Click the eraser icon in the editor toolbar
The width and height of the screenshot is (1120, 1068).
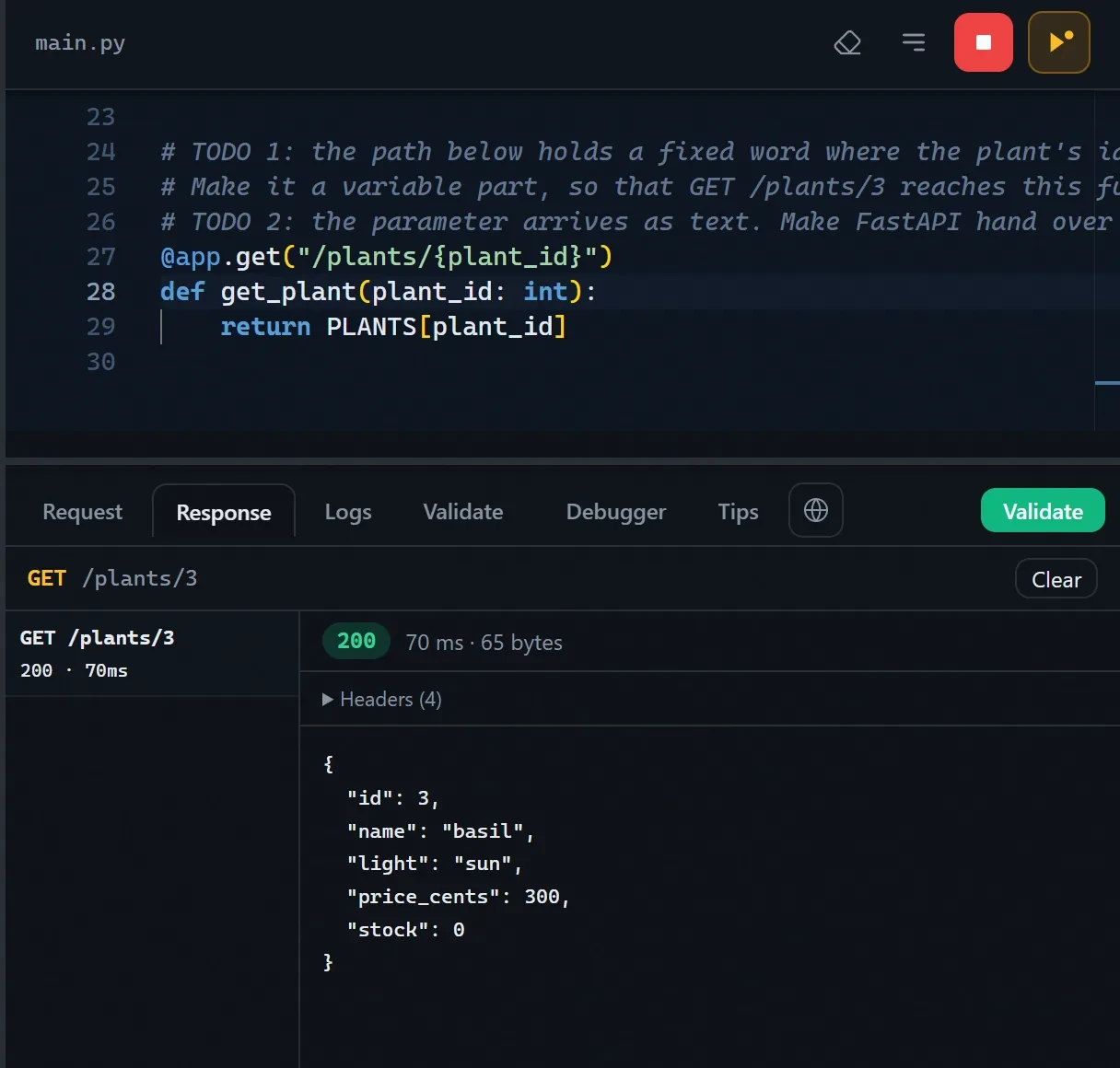coord(847,42)
